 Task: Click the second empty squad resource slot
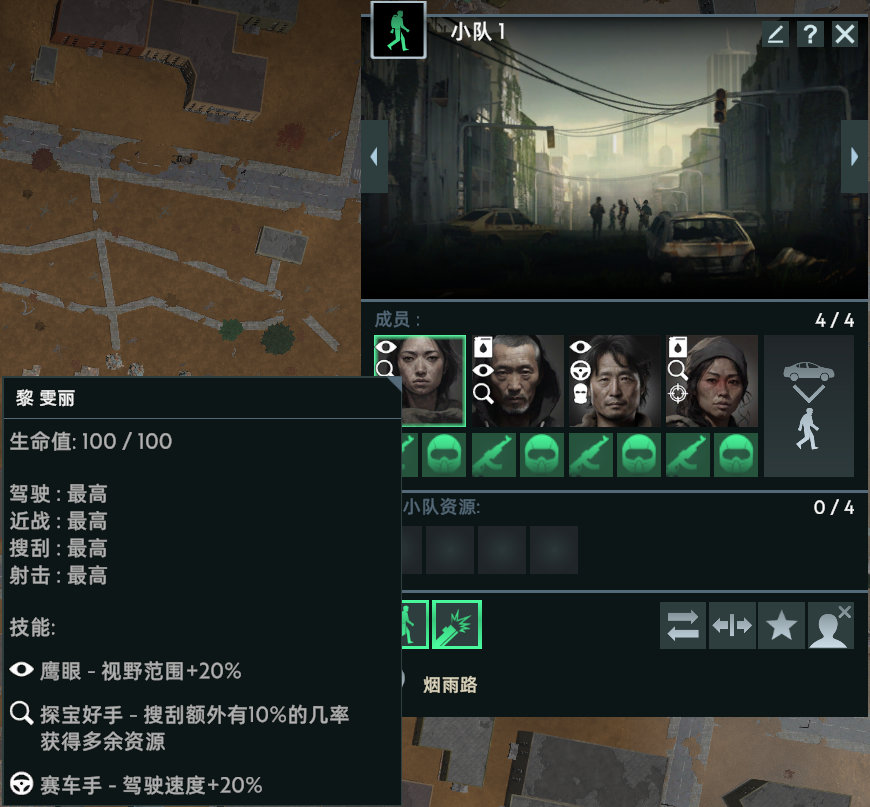tap(450, 550)
